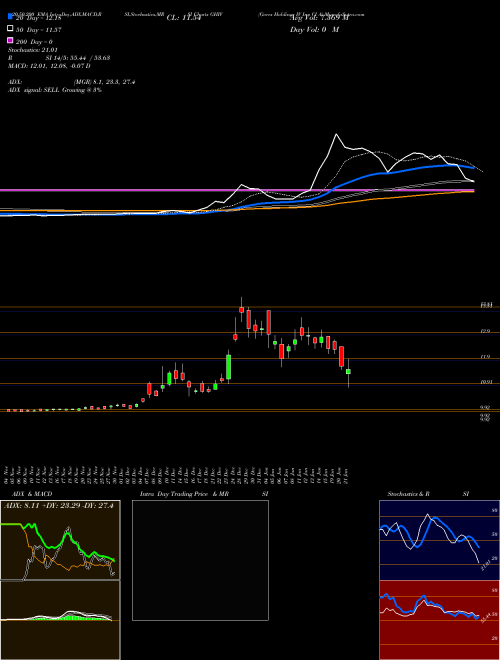Click the 'Stochastics: 21.01' reading
500x660 pixels.
33,50
